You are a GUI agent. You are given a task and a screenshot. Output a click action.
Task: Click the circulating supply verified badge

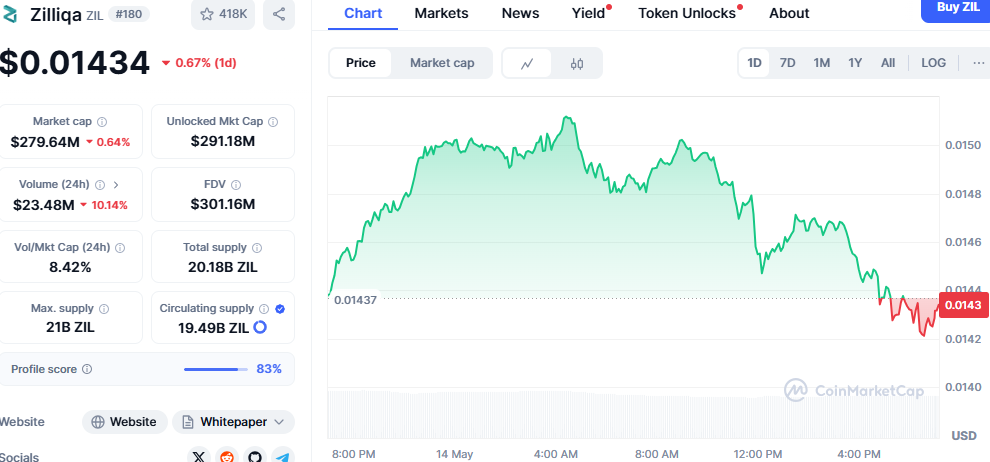click(280, 309)
